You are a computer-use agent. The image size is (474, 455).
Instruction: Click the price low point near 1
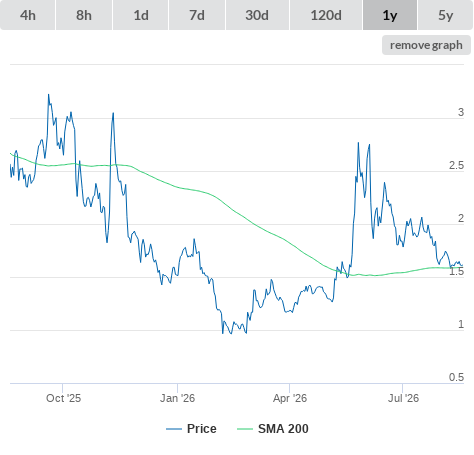[231, 333]
